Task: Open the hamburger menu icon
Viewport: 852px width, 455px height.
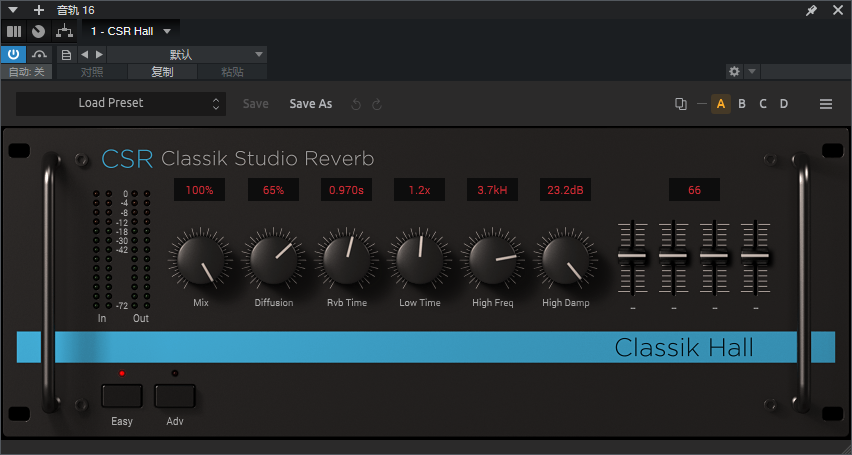Action: (826, 104)
